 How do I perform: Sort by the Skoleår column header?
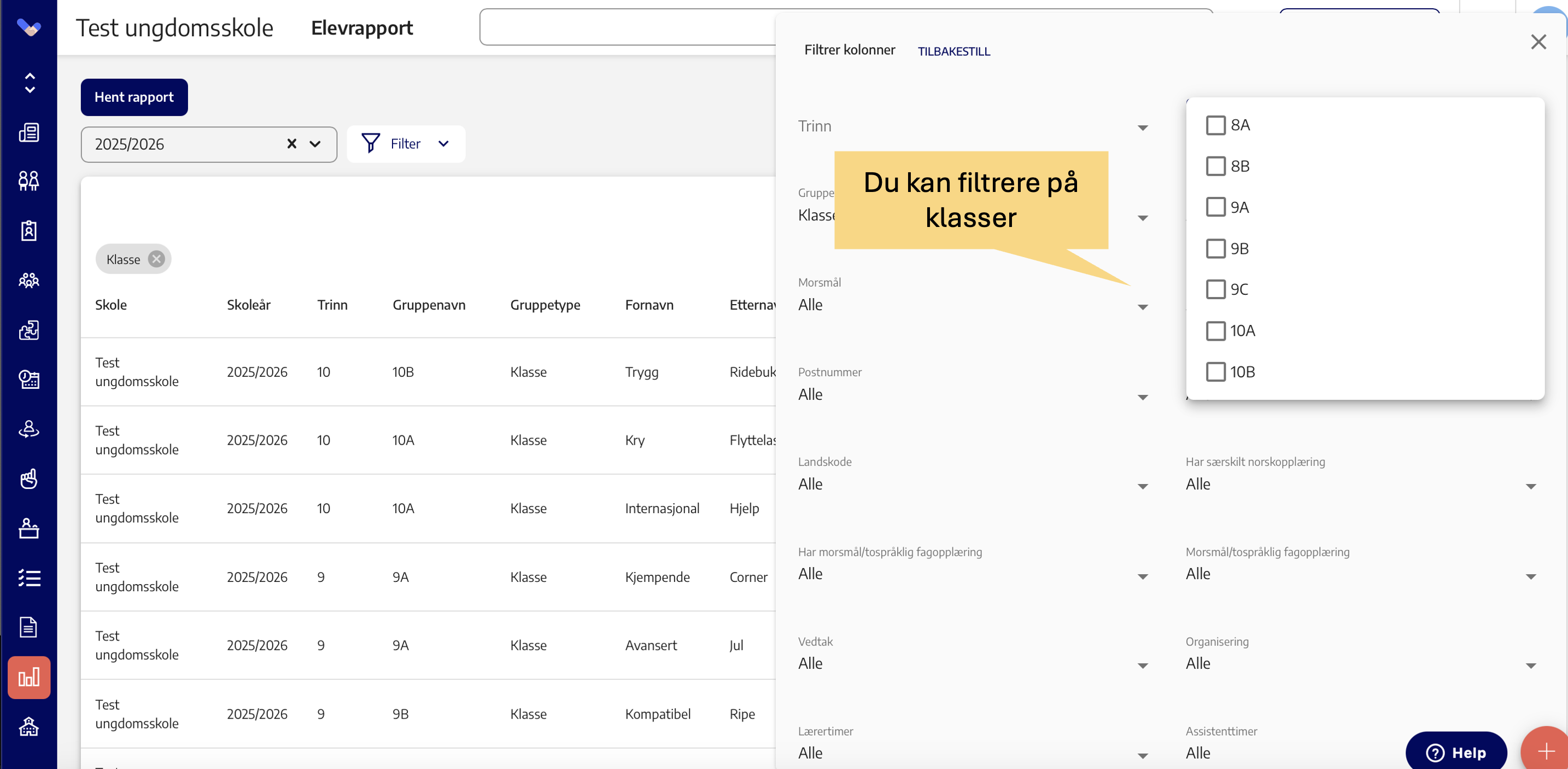(x=248, y=305)
